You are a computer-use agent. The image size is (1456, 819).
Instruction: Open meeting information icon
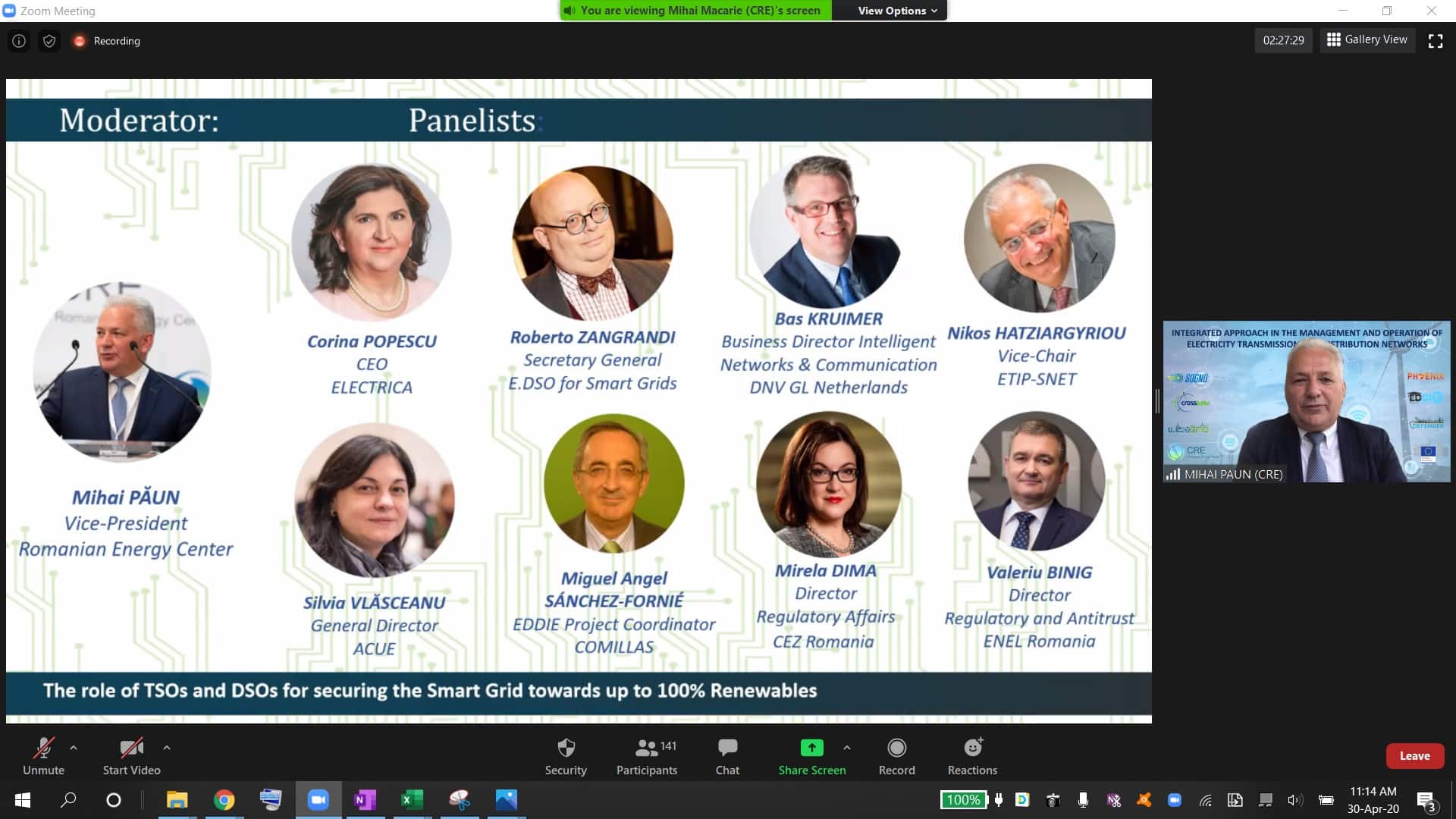point(19,41)
